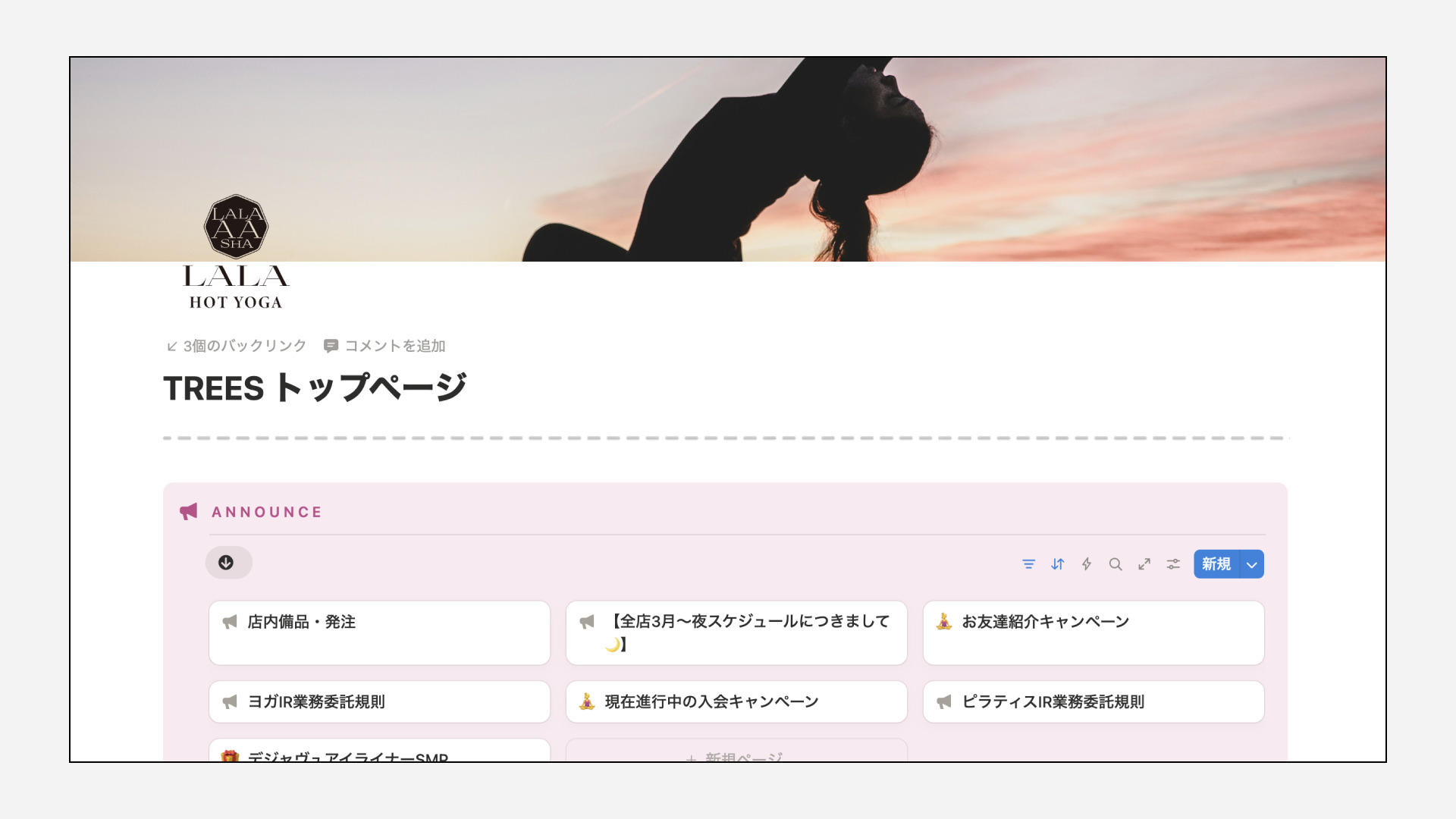Expand the dropdown next to the 新規 button
The height and width of the screenshot is (819, 1456).
[1250, 564]
